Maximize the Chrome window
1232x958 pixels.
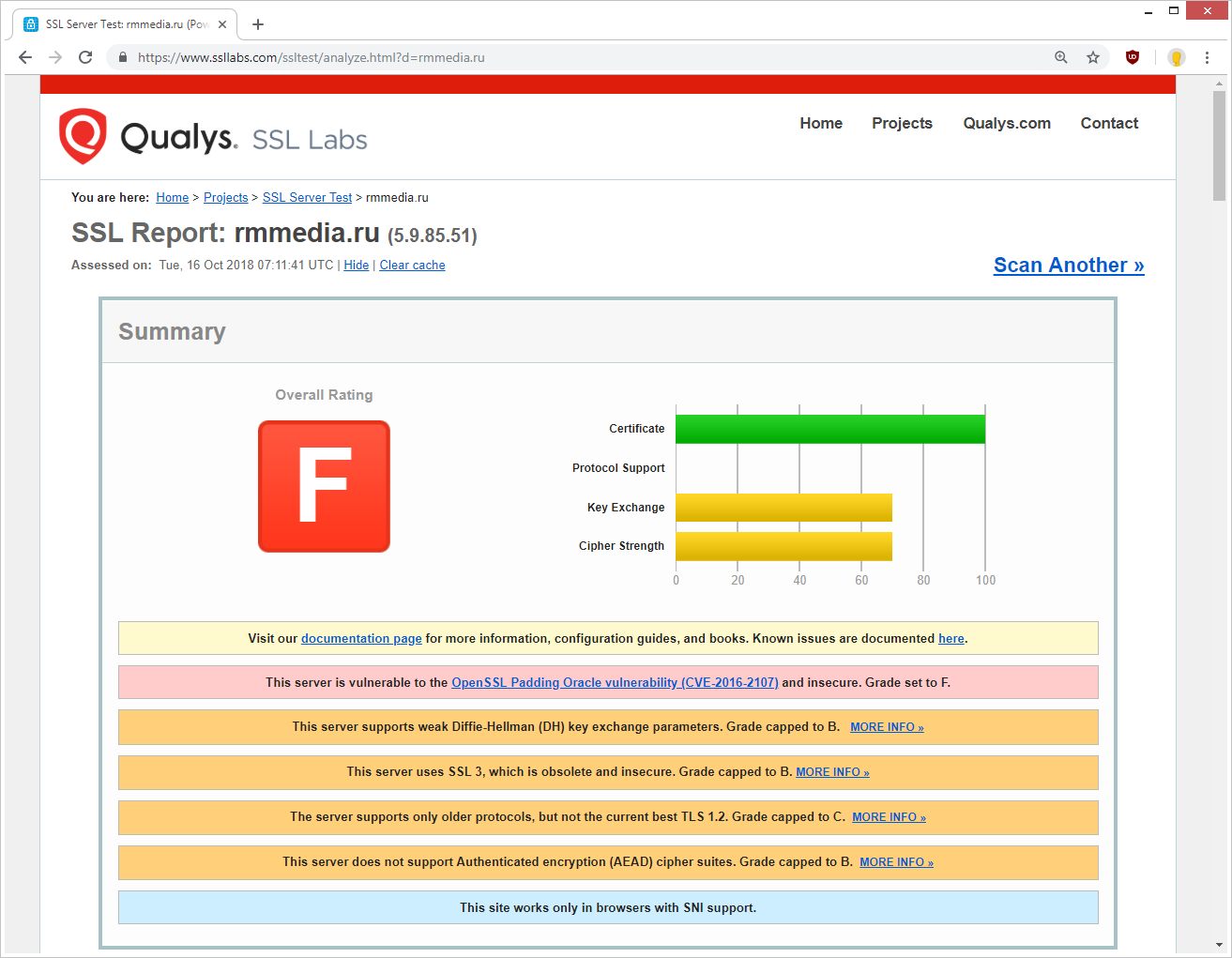[1174, 11]
